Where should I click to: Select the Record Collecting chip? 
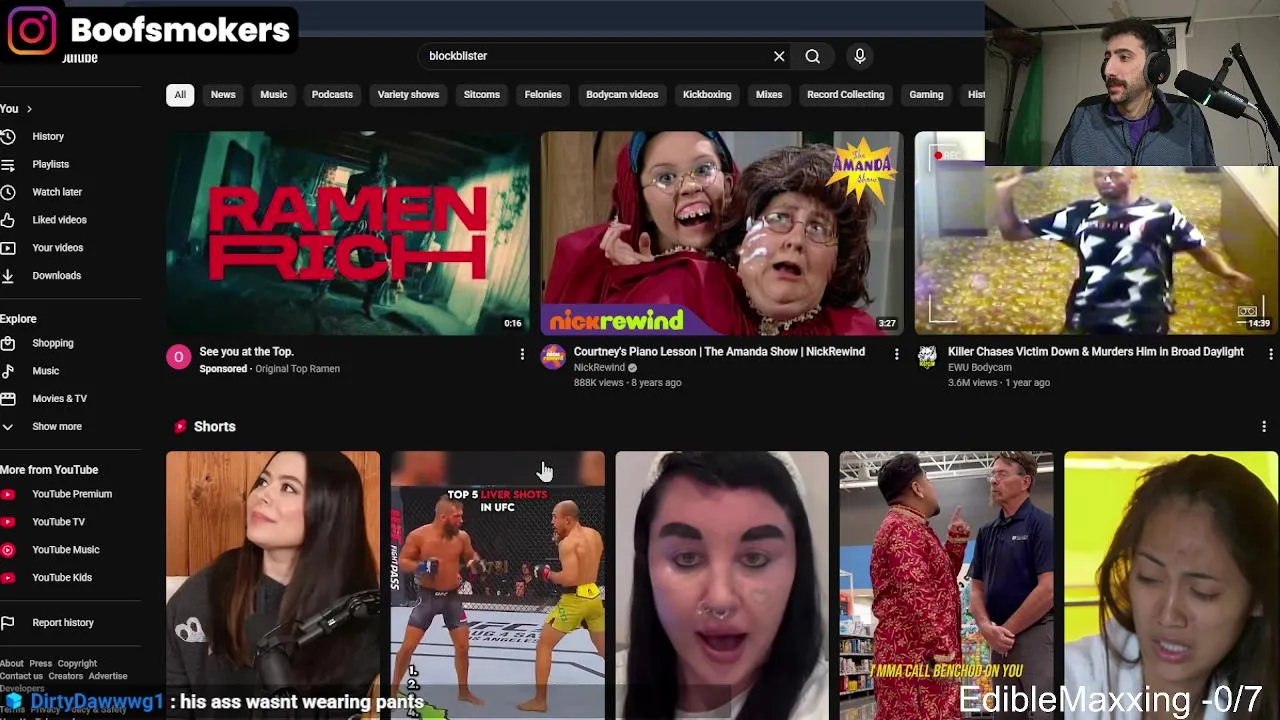click(x=845, y=95)
